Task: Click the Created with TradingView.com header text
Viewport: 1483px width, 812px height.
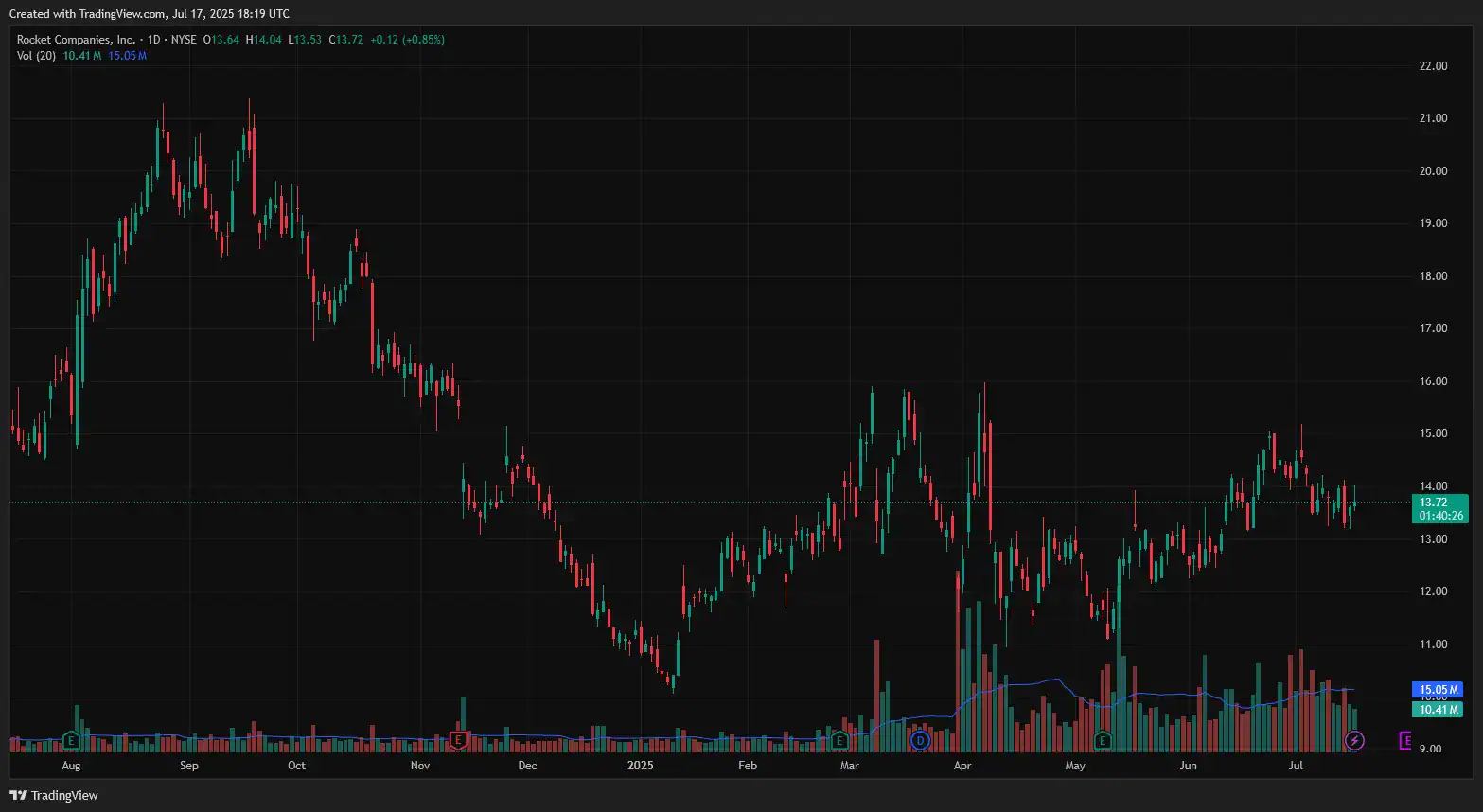Action: pyautogui.click(x=149, y=13)
